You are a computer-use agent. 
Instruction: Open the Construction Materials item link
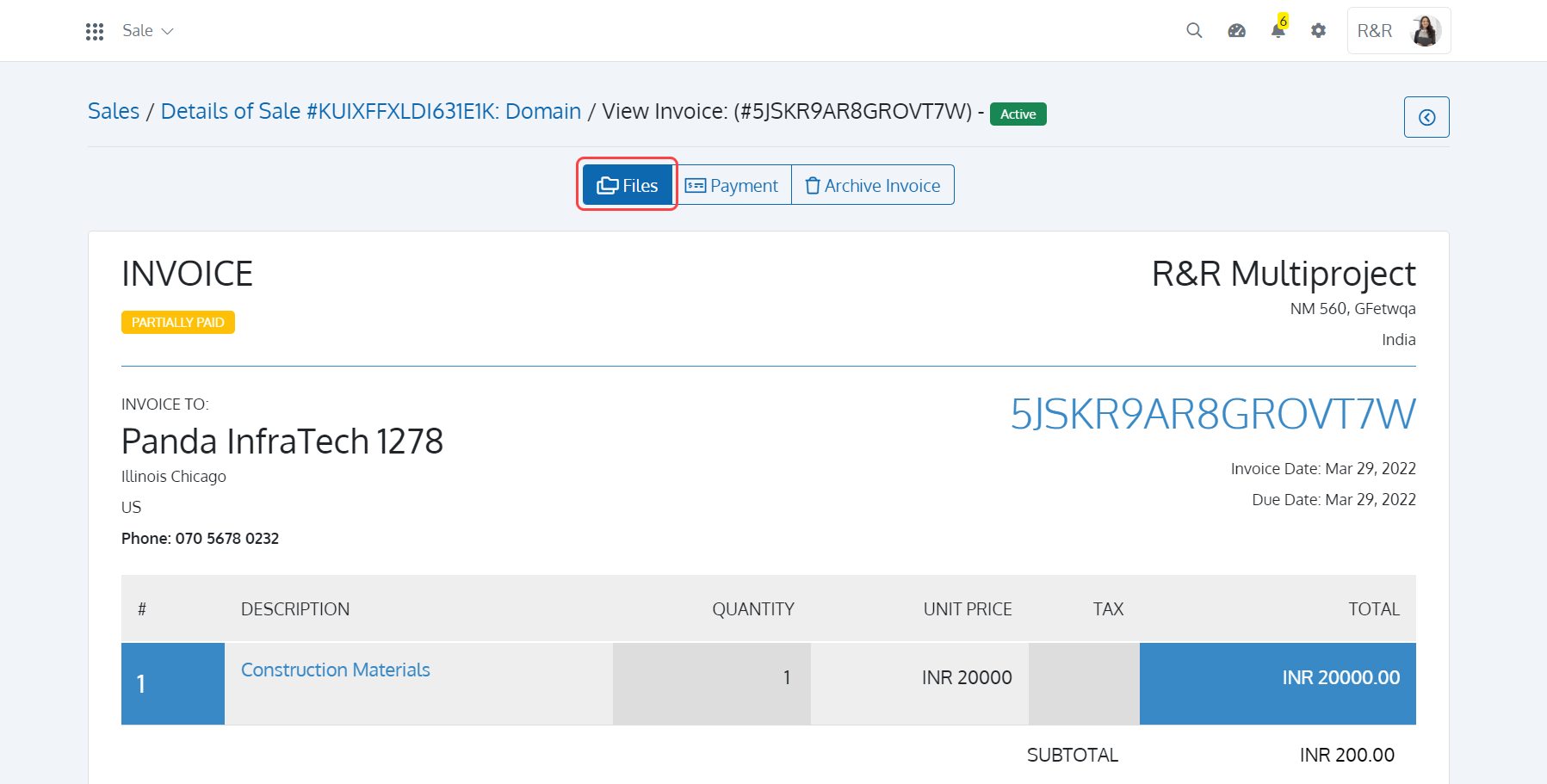pos(336,670)
